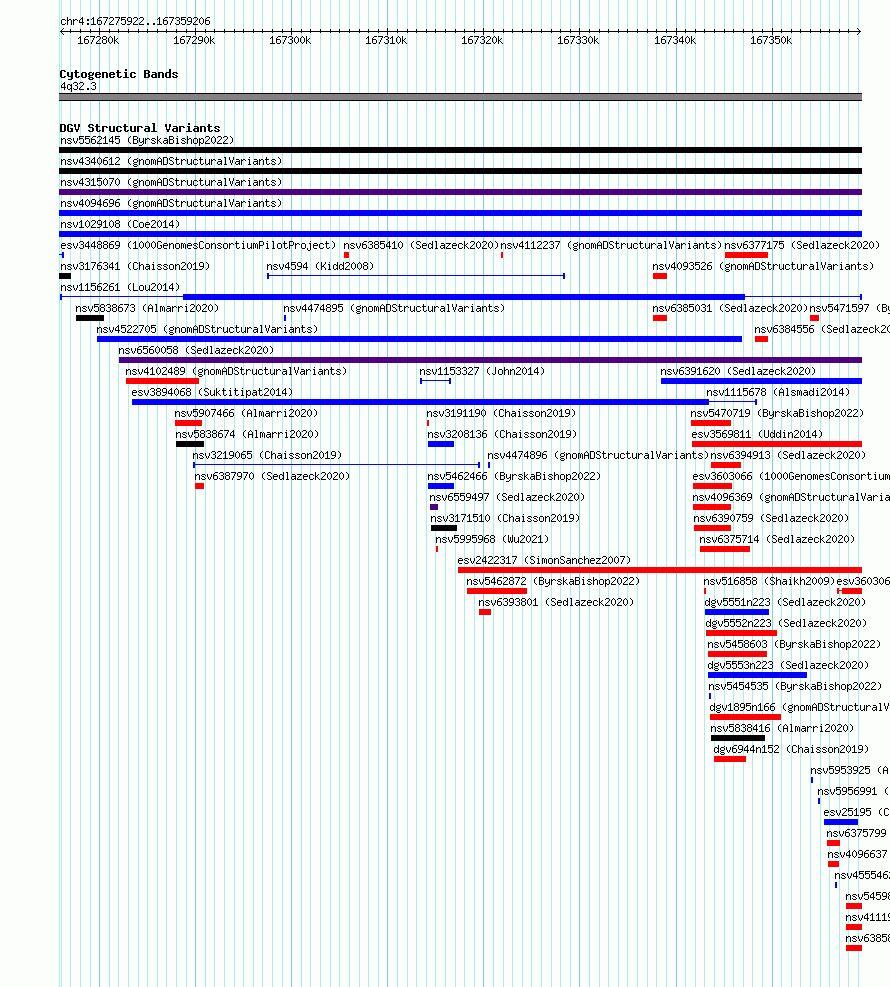
Task: Click the nsv4102489 gnomAD label
Action: pos(236,371)
